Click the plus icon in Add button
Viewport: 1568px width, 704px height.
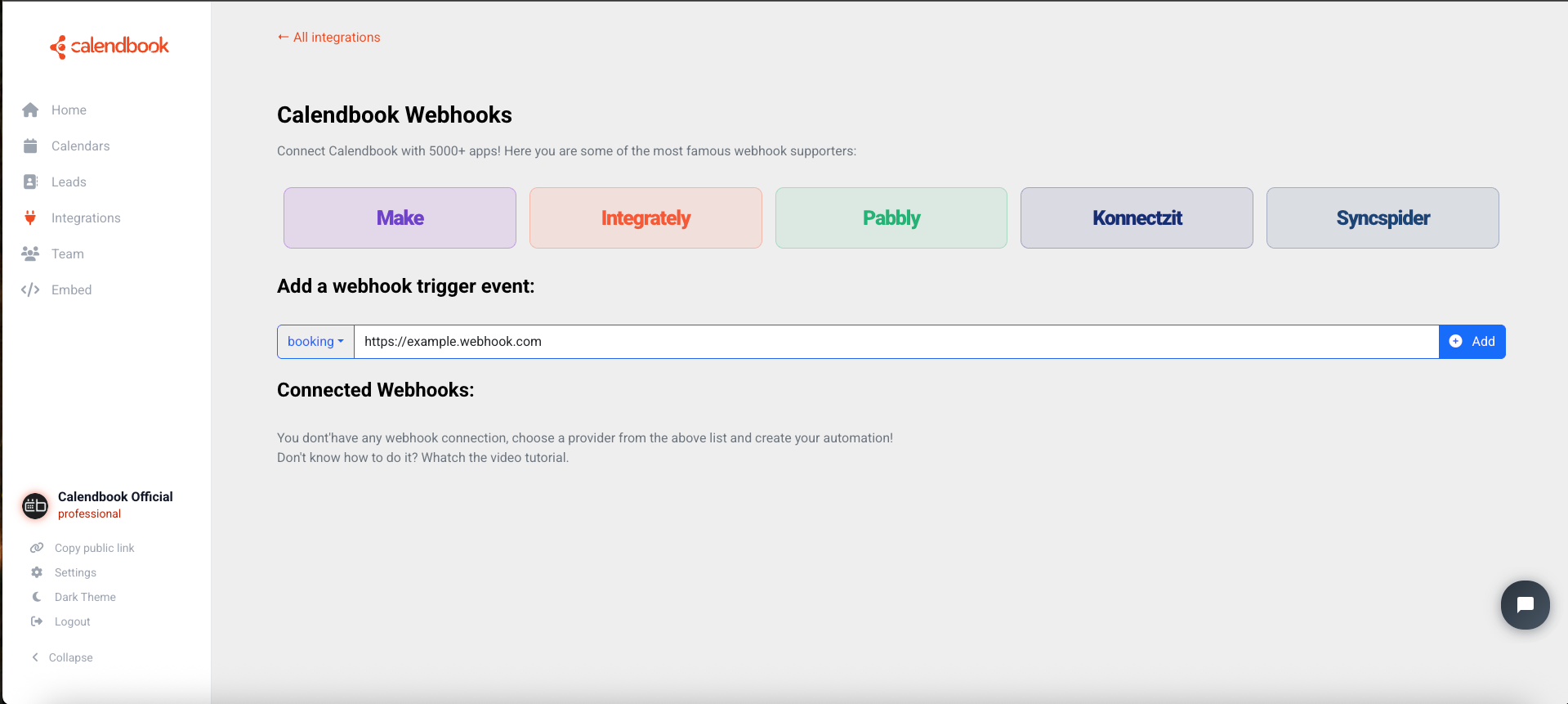(1455, 342)
